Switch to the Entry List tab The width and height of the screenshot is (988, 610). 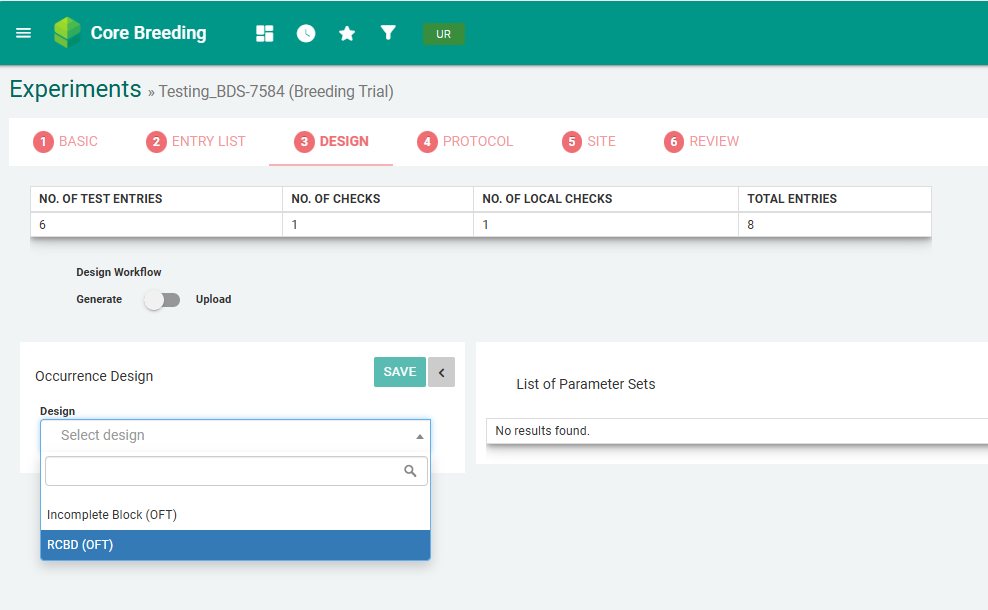(196, 142)
